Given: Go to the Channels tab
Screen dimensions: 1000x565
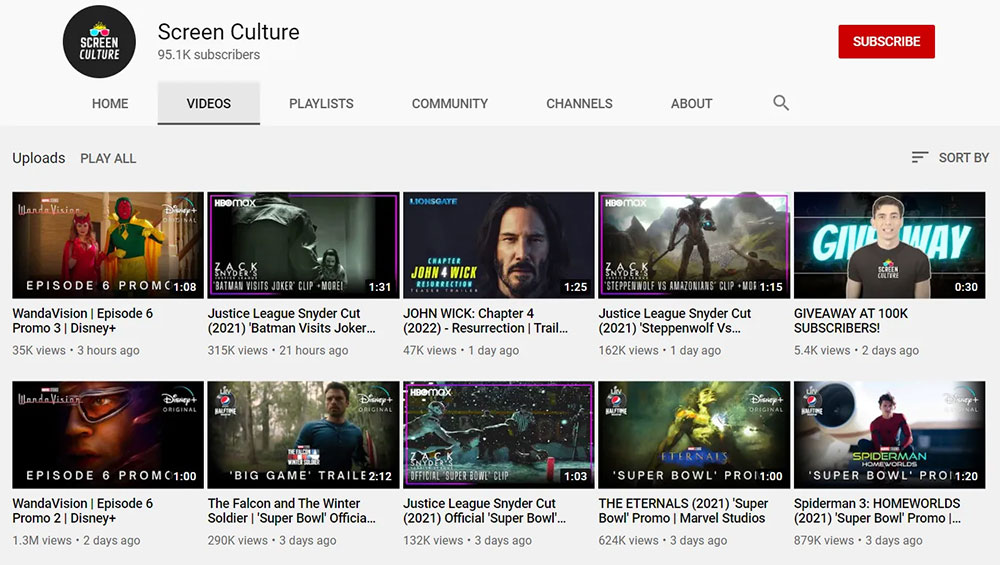Looking at the screenshot, I should [x=579, y=103].
